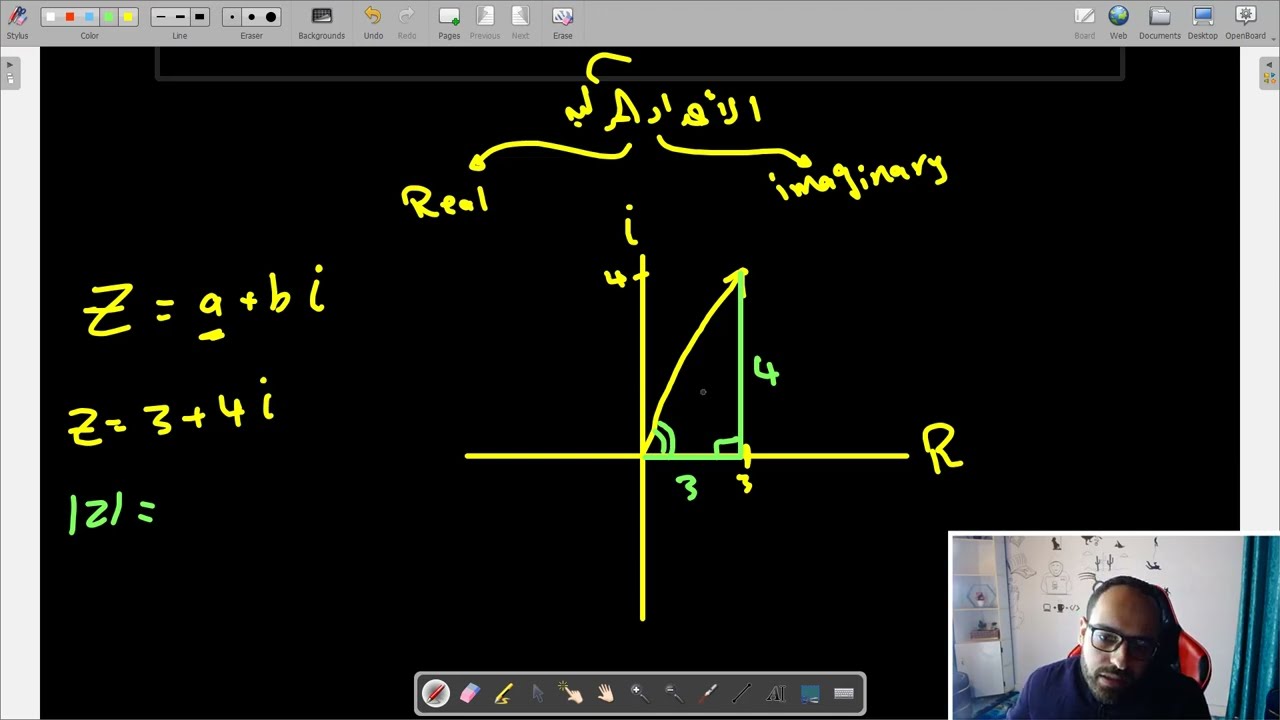1280x720 pixels.
Task: Click the Redo button
Action: [x=407, y=22]
